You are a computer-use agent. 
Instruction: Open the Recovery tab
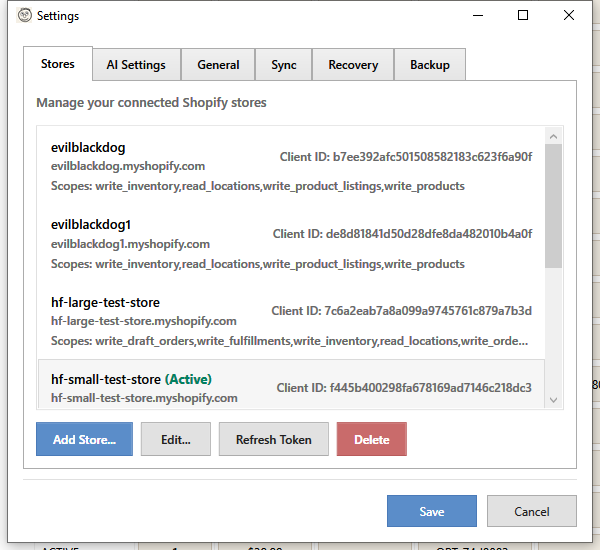coord(353,65)
